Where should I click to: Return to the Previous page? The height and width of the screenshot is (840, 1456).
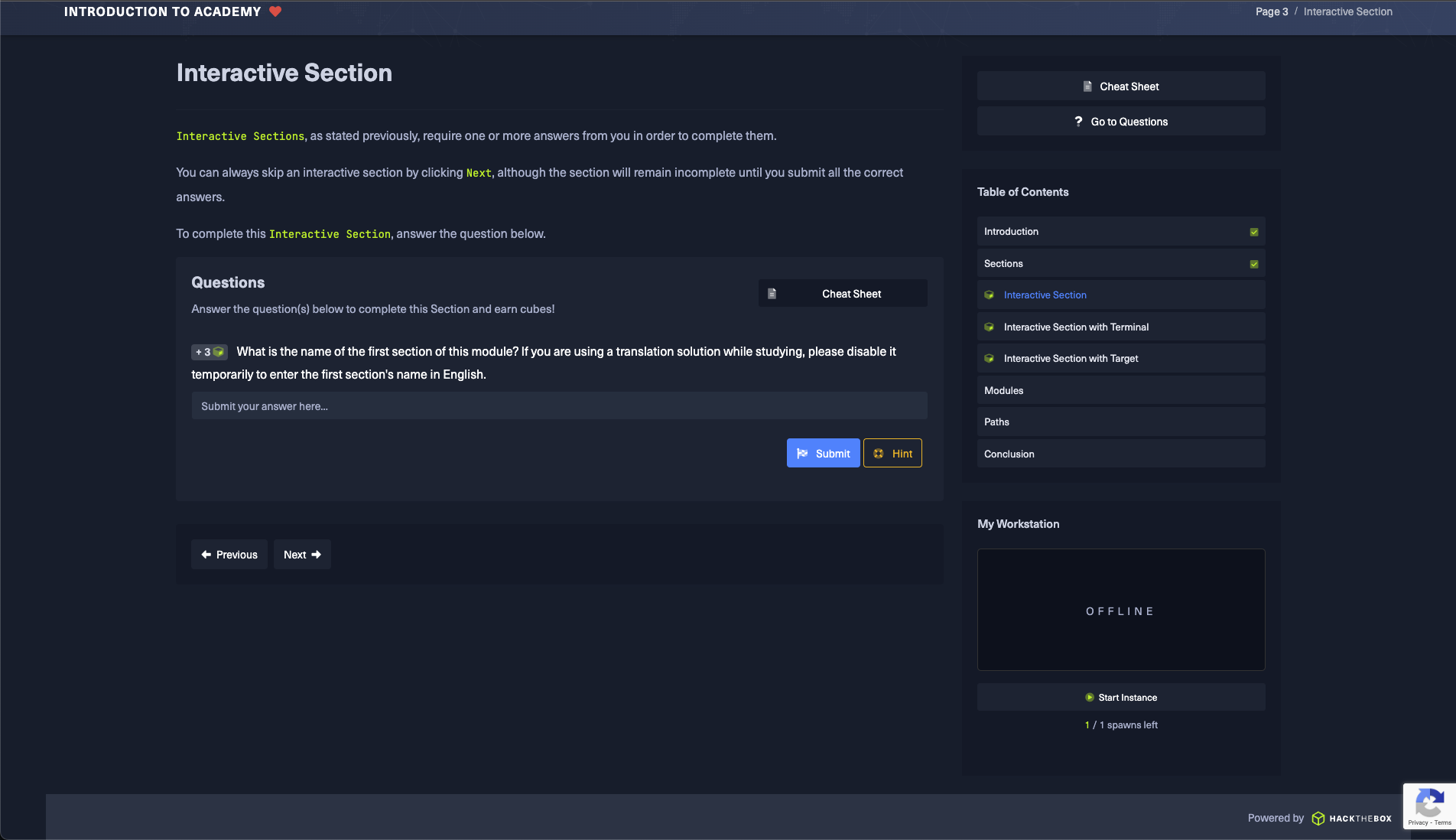click(x=229, y=555)
